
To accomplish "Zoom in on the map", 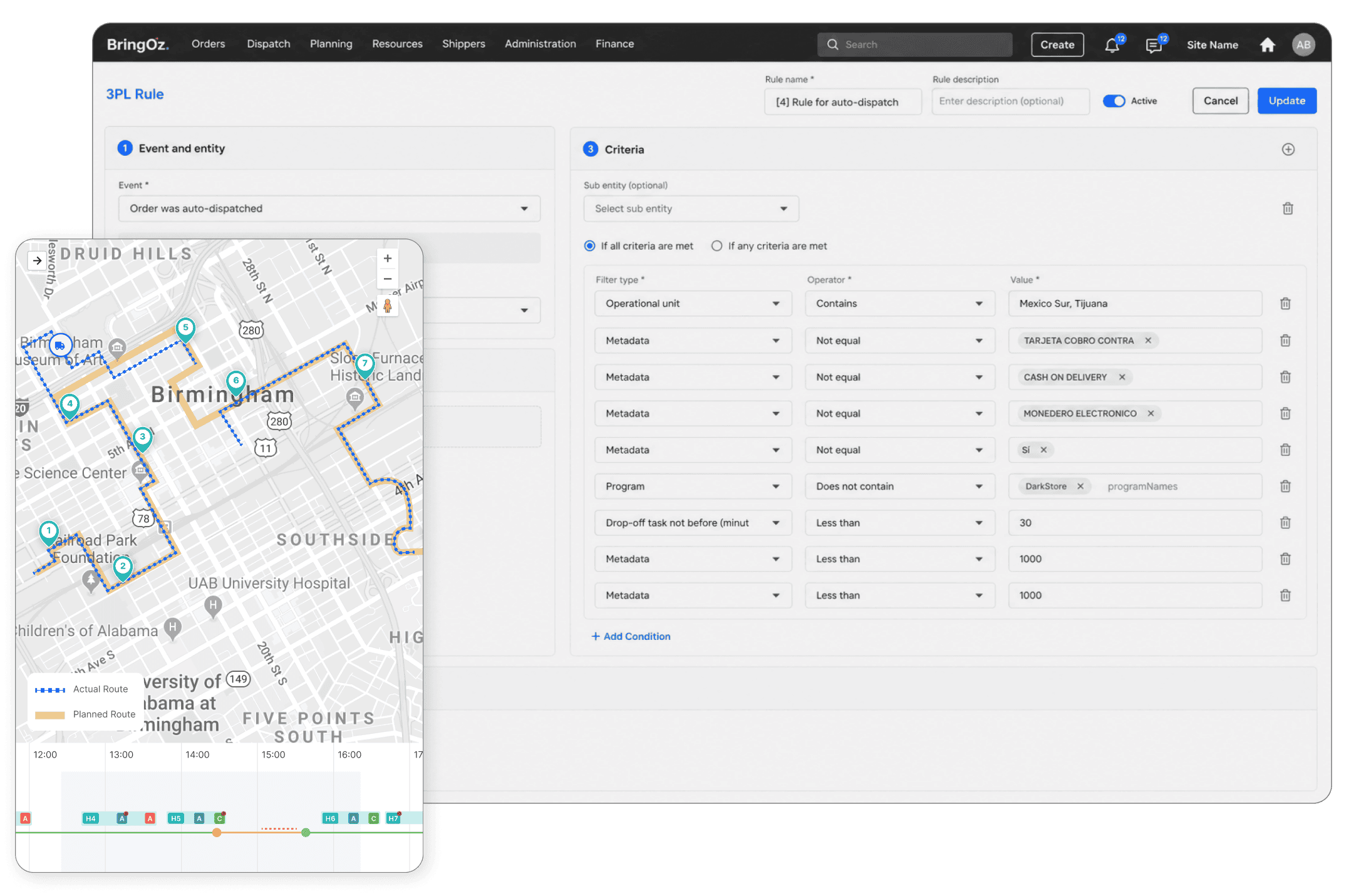I will pos(388,259).
